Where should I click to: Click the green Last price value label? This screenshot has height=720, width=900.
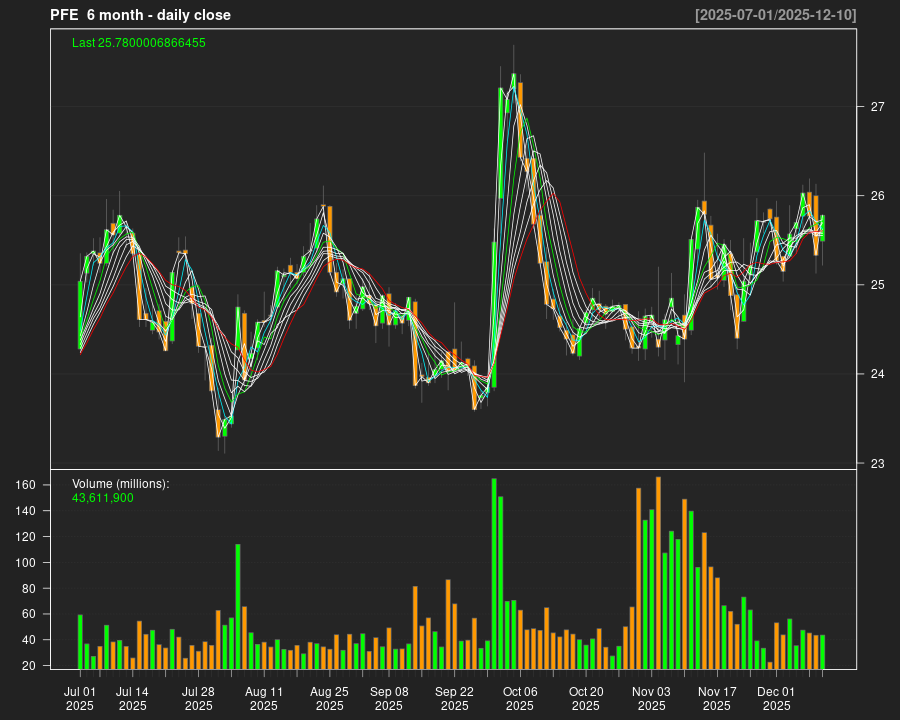click(x=139, y=43)
